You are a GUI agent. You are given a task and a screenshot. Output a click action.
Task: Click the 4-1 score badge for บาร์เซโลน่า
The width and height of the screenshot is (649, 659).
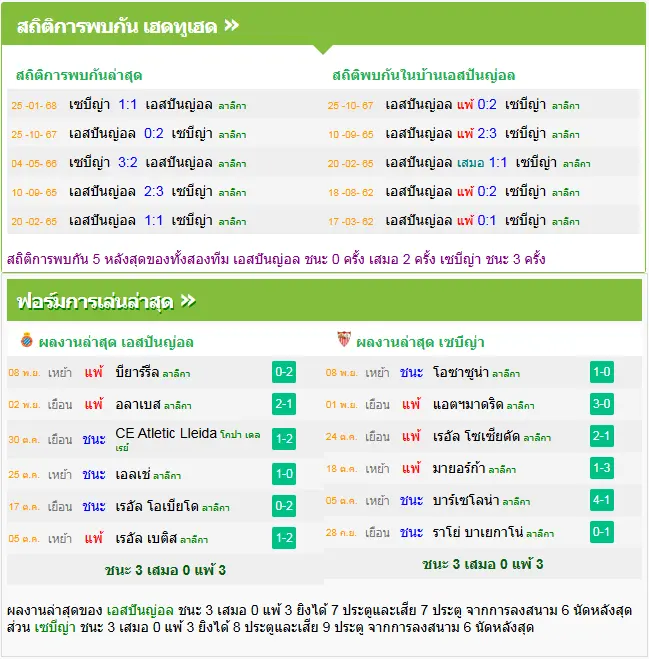point(602,500)
